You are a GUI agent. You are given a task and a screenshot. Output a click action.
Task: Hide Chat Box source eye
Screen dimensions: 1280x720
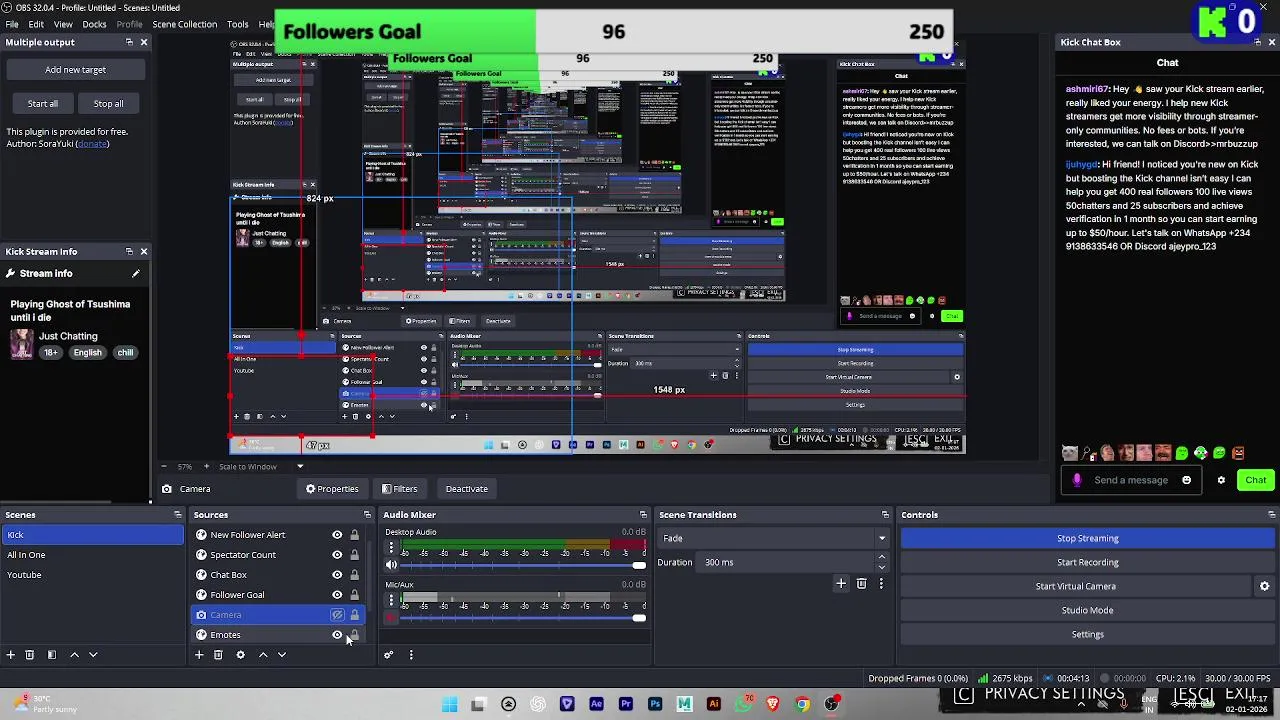click(337, 575)
